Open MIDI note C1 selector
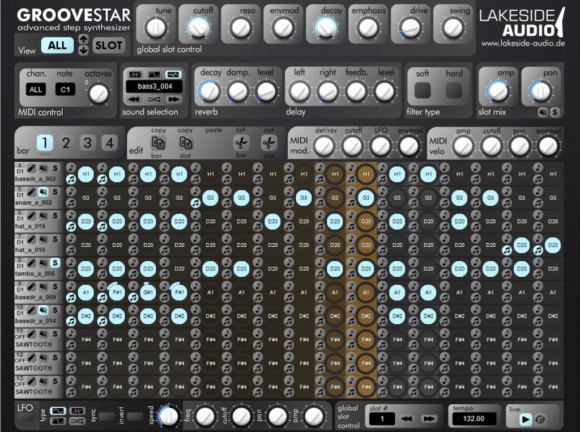 point(65,89)
